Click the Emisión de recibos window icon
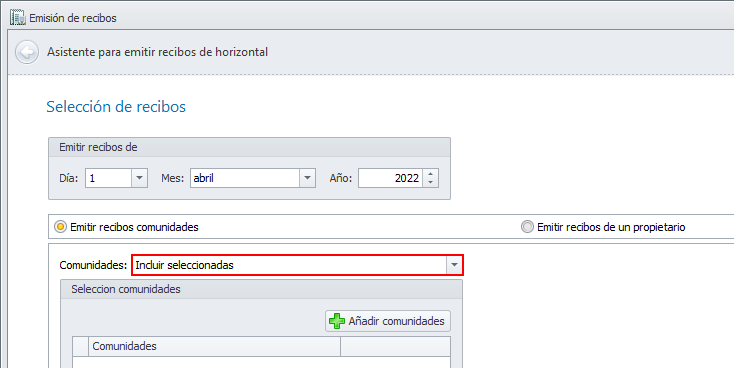Viewport: 734px width, 368px height. [x=18, y=18]
